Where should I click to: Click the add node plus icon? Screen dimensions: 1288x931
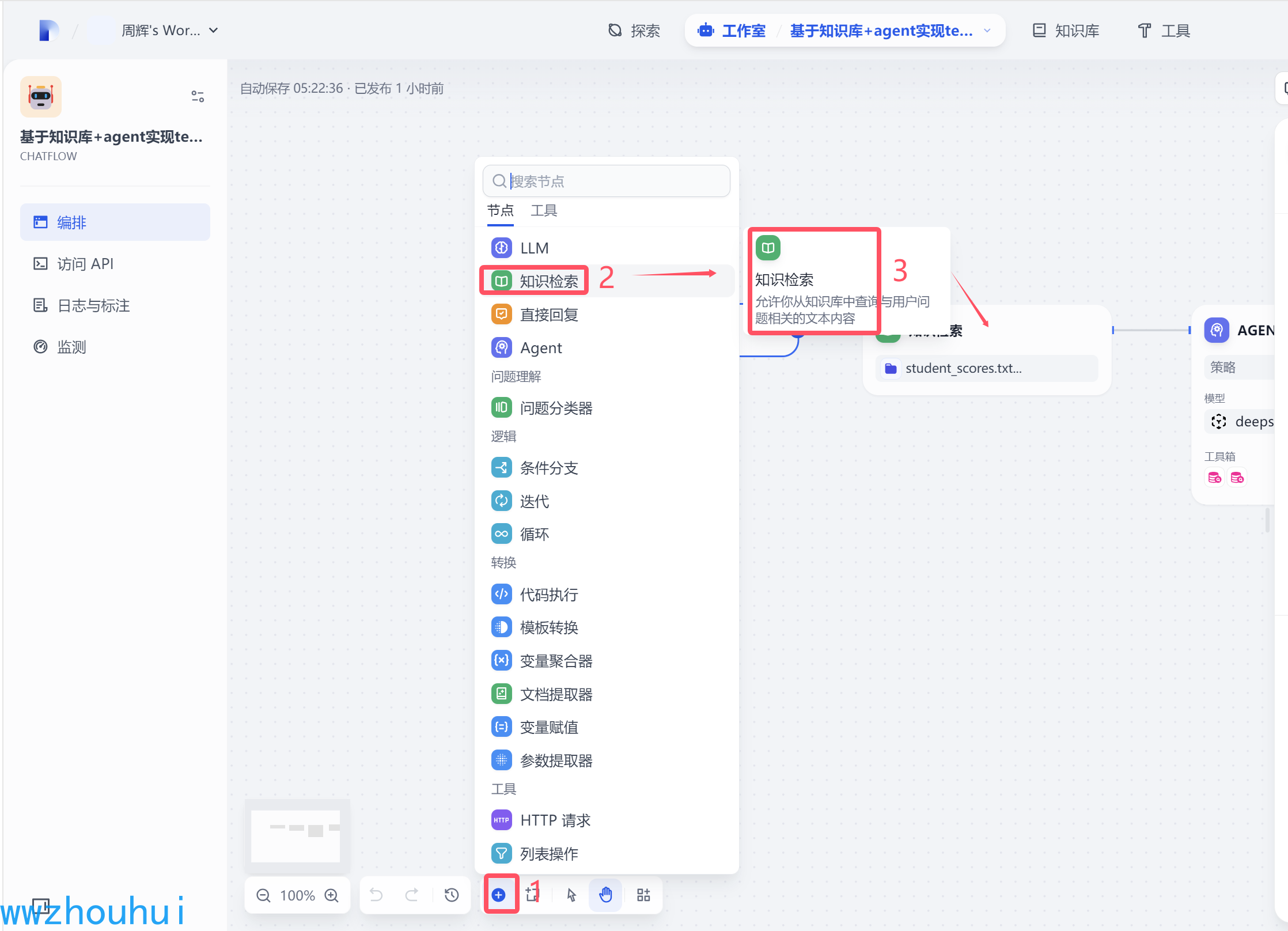[499, 895]
